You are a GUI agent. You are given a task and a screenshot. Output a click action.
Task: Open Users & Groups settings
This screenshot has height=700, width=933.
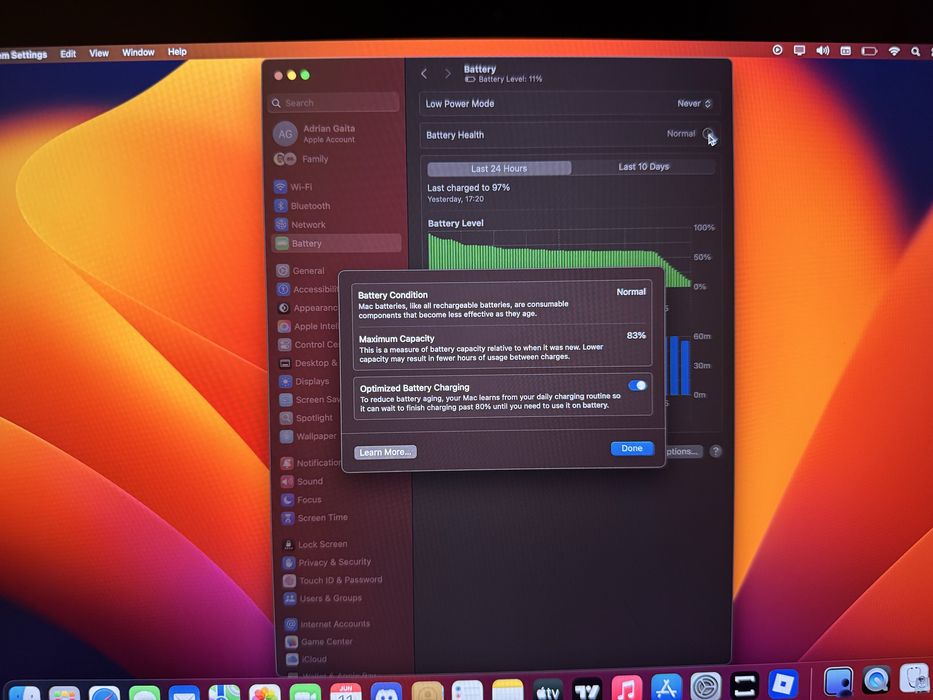[323, 598]
